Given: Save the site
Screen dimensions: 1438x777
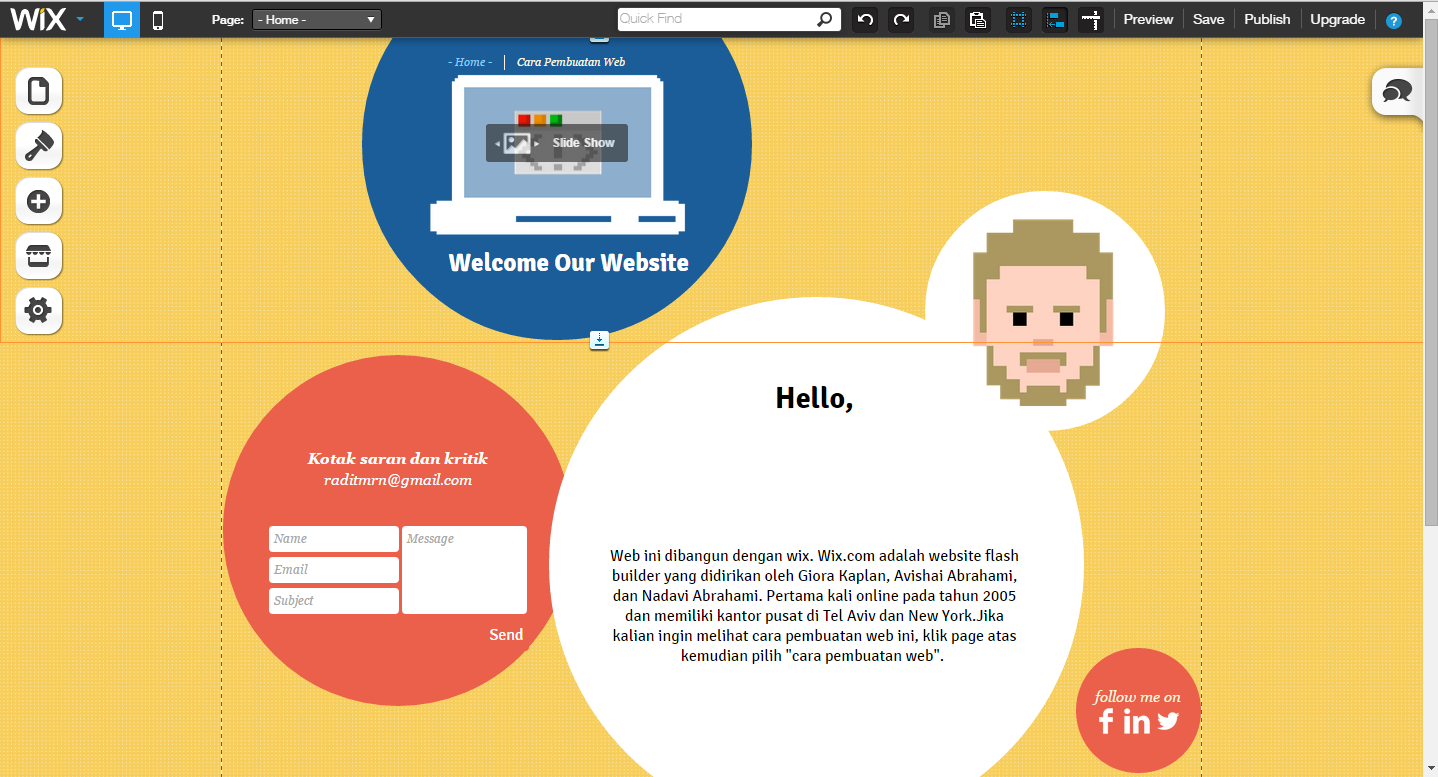Looking at the screenshot, I should coord(1208,19).
